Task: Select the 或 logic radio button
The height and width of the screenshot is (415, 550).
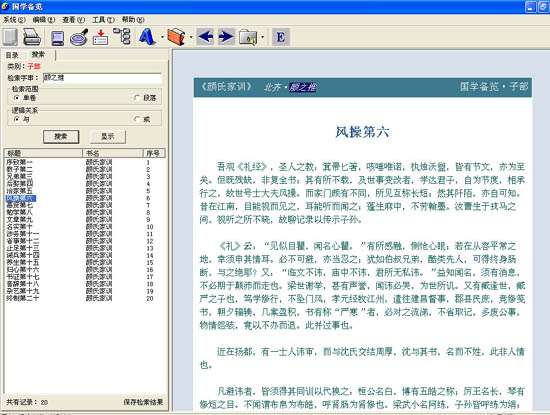Action: pyautogui.click(x=137, y=119)
